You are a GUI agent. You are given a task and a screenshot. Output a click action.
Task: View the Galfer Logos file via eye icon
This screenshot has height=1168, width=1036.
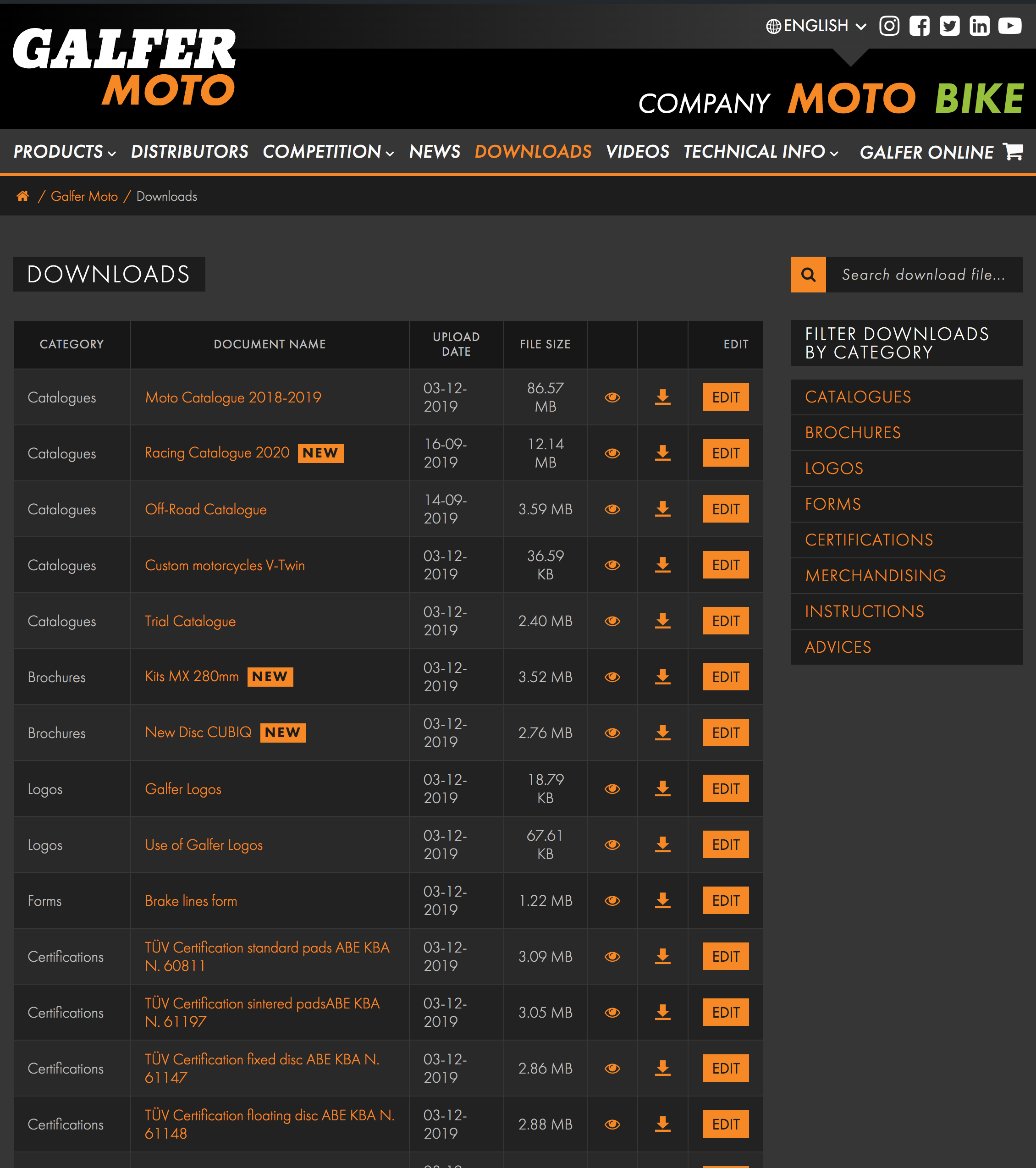tap(612, 788)
